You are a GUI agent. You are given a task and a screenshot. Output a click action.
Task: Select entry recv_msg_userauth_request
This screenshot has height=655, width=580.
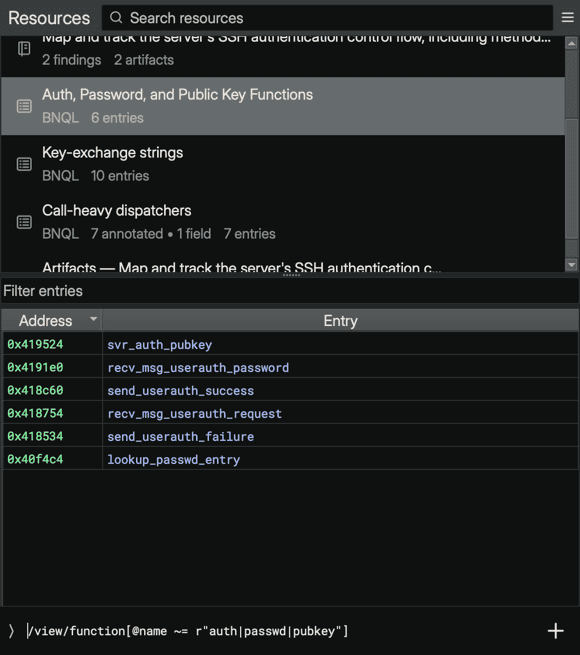coord(194,414)
